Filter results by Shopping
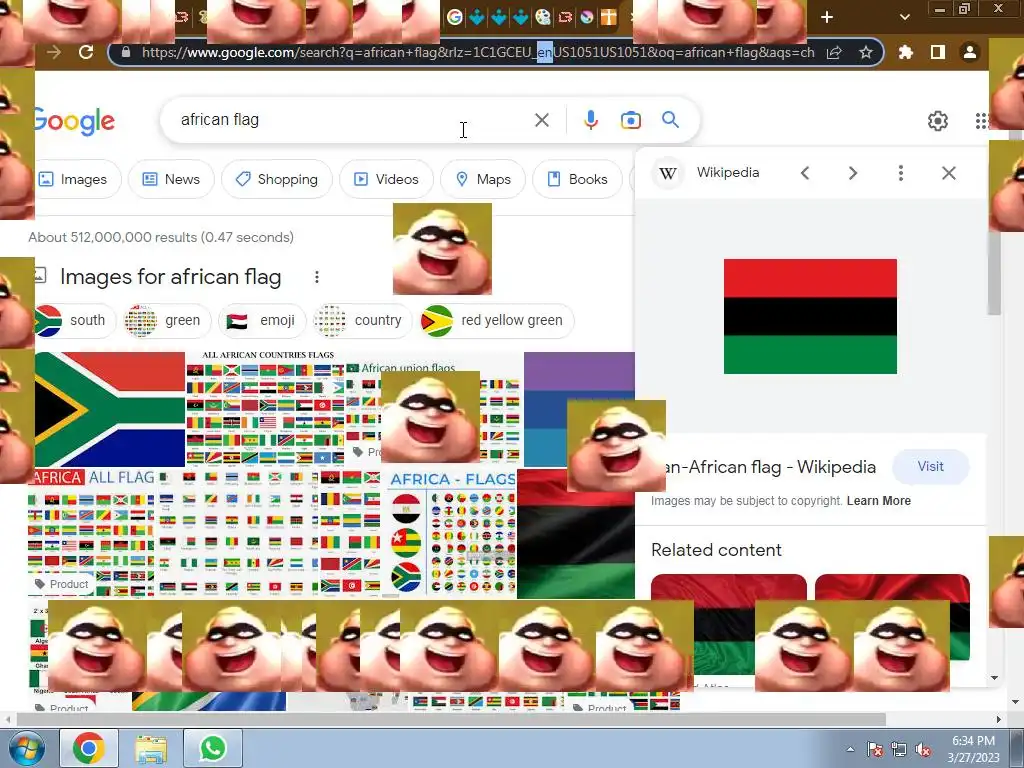The width and height of the screenshot is (1024, 768). coord(277,179)
